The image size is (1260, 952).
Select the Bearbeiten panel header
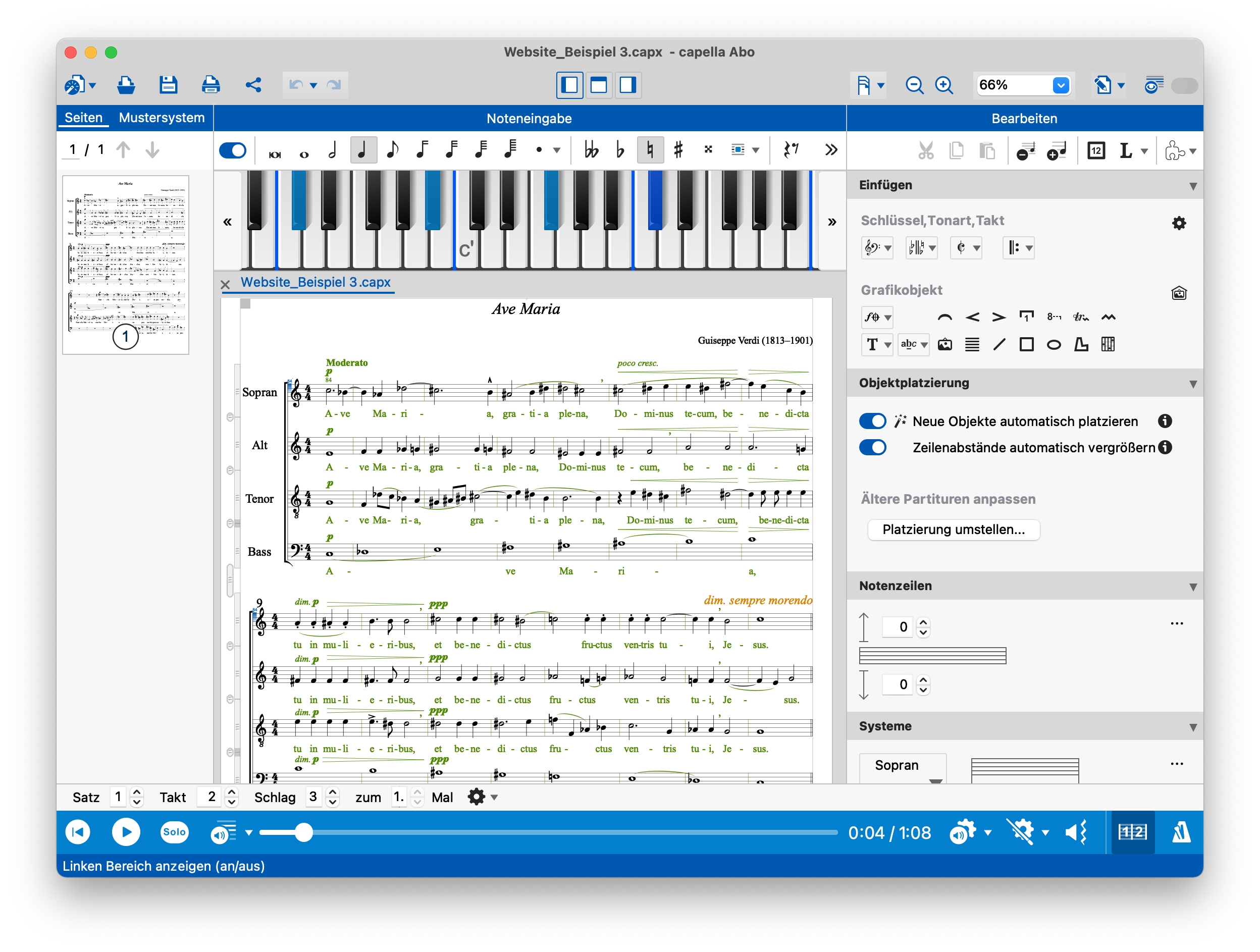tap(1024, 119)
